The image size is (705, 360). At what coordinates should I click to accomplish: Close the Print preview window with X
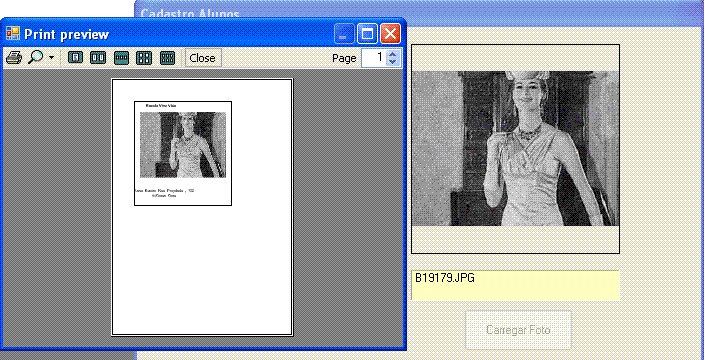pyautogui.click(x=390, y=34)
